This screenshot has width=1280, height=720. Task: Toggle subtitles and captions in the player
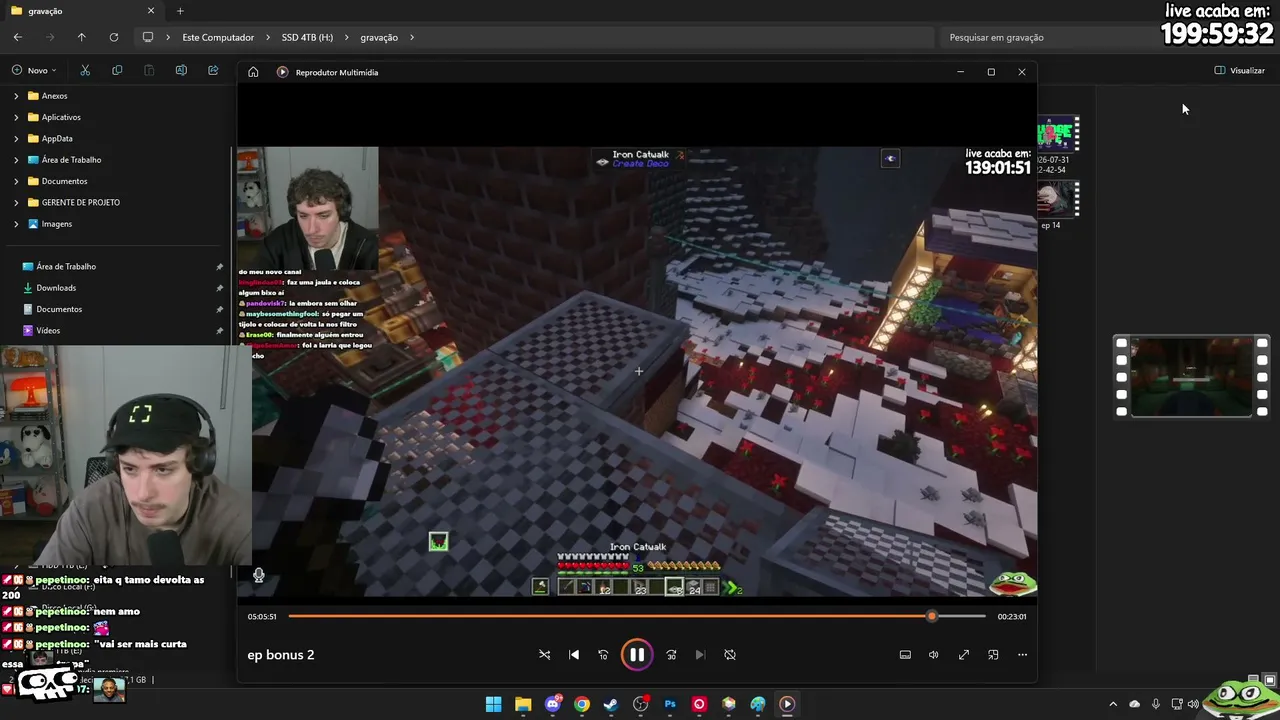(905, 655)
